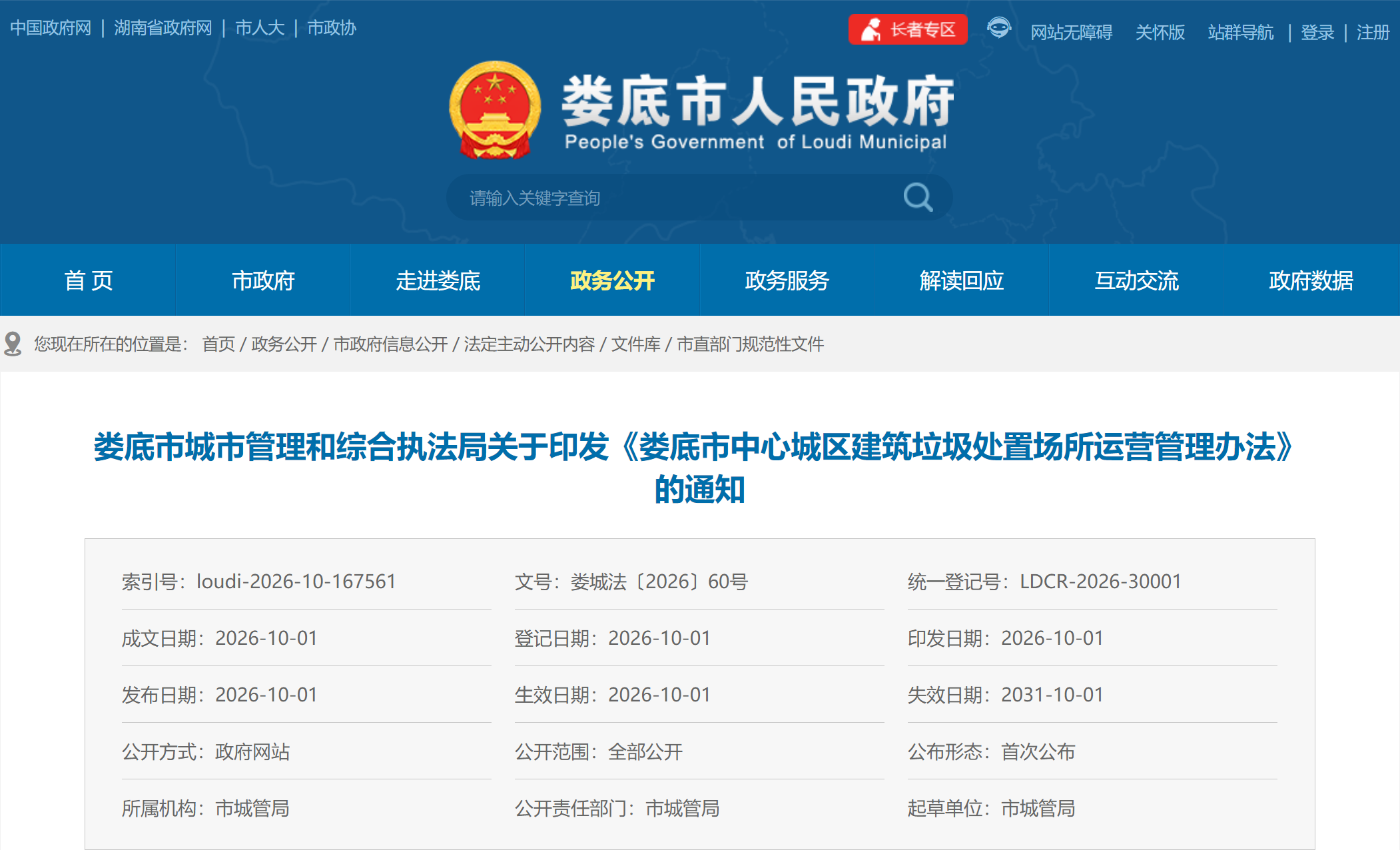Open the 解读回应 navigation item
Screen dimensions: 1400x850
(x=961, y=280)
